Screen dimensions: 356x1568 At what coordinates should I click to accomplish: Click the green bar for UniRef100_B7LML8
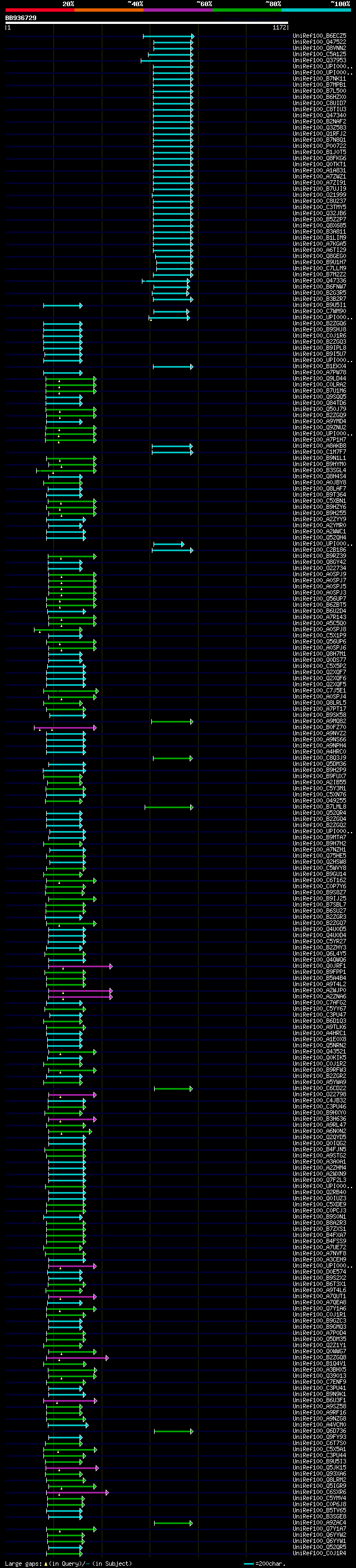(169, 808)
